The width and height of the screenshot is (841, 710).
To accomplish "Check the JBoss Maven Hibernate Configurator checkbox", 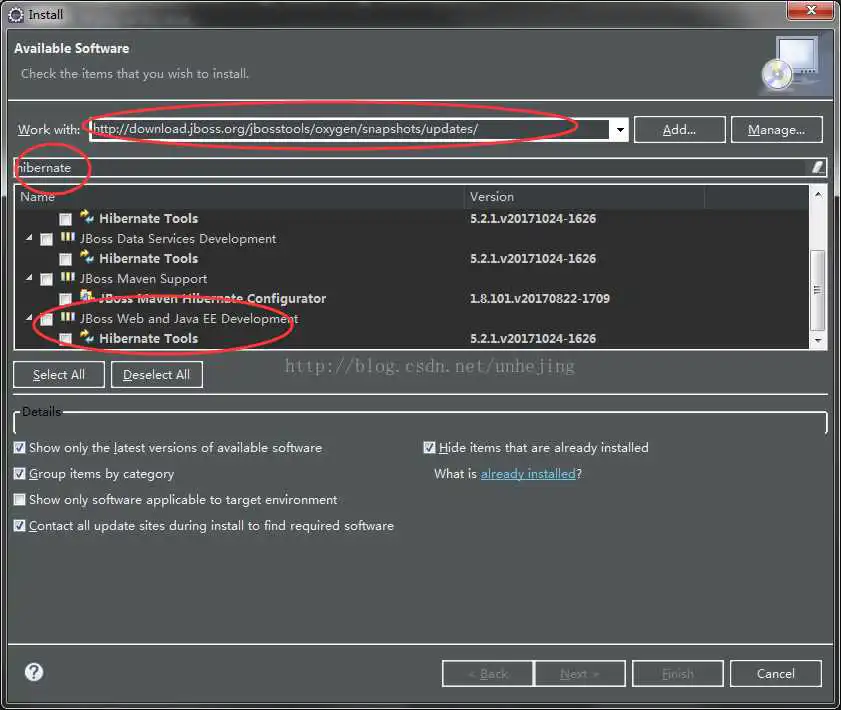I will pos(65,299).
